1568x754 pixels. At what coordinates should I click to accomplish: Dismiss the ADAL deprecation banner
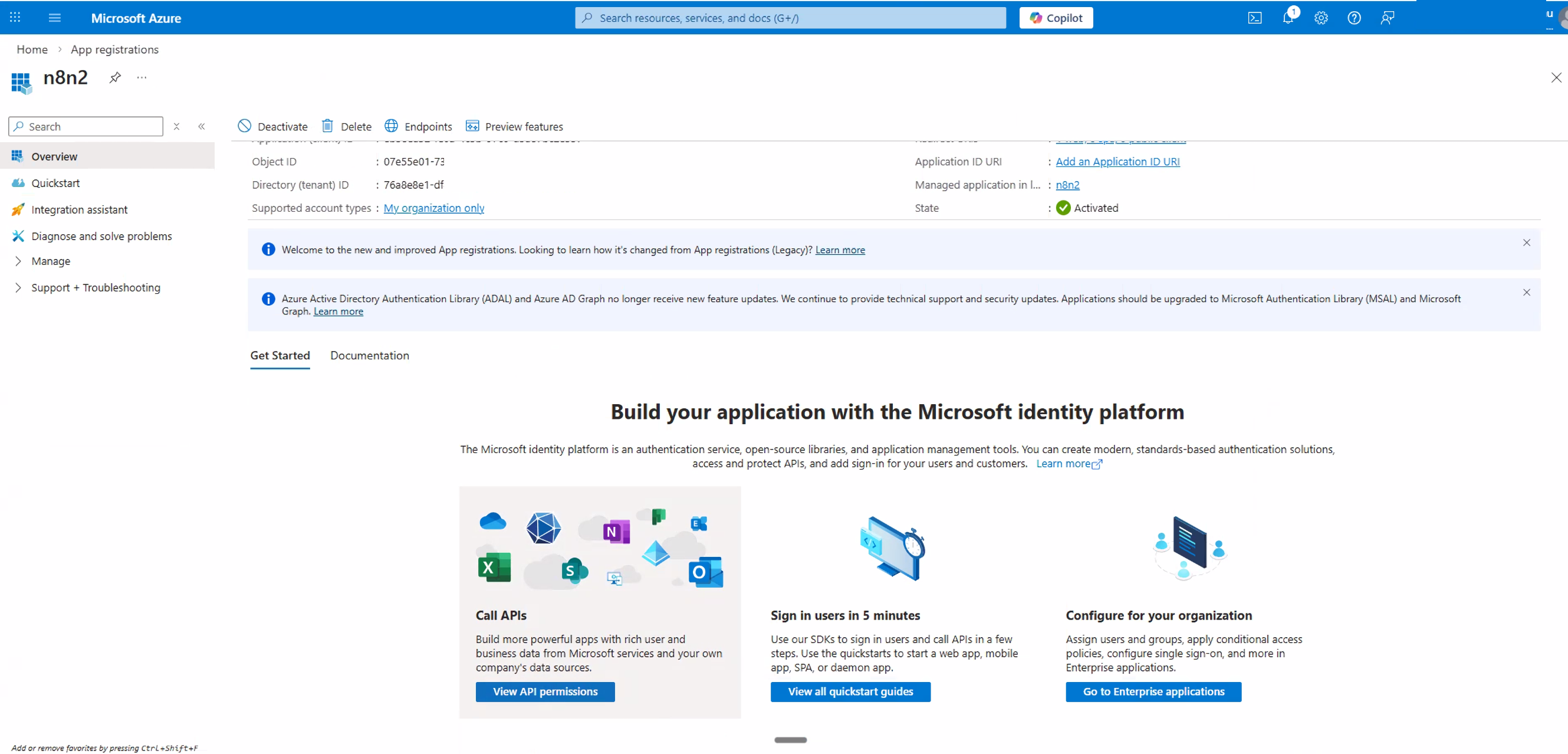click(x=1527, y=293)
